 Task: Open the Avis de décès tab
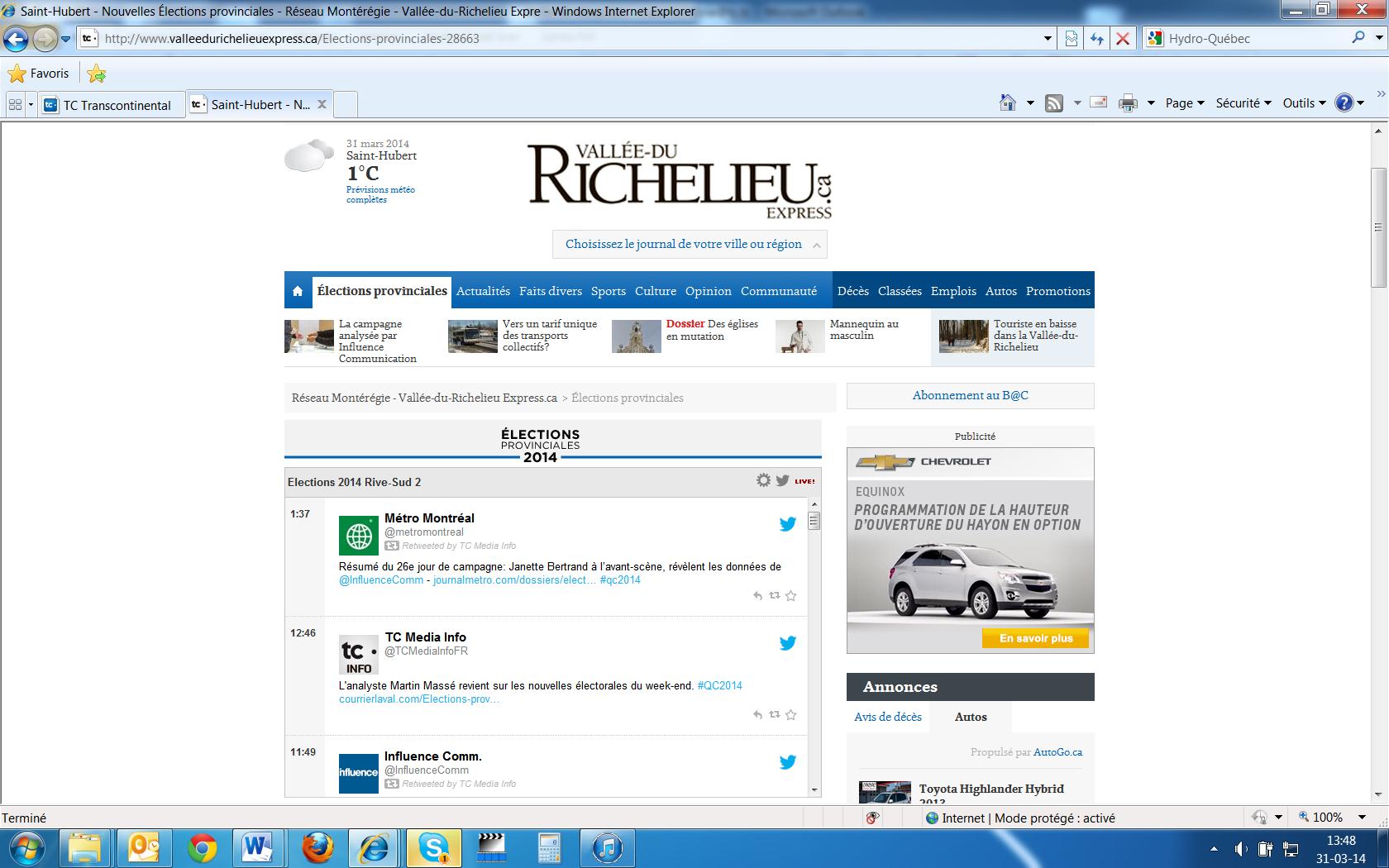point(888,717)
